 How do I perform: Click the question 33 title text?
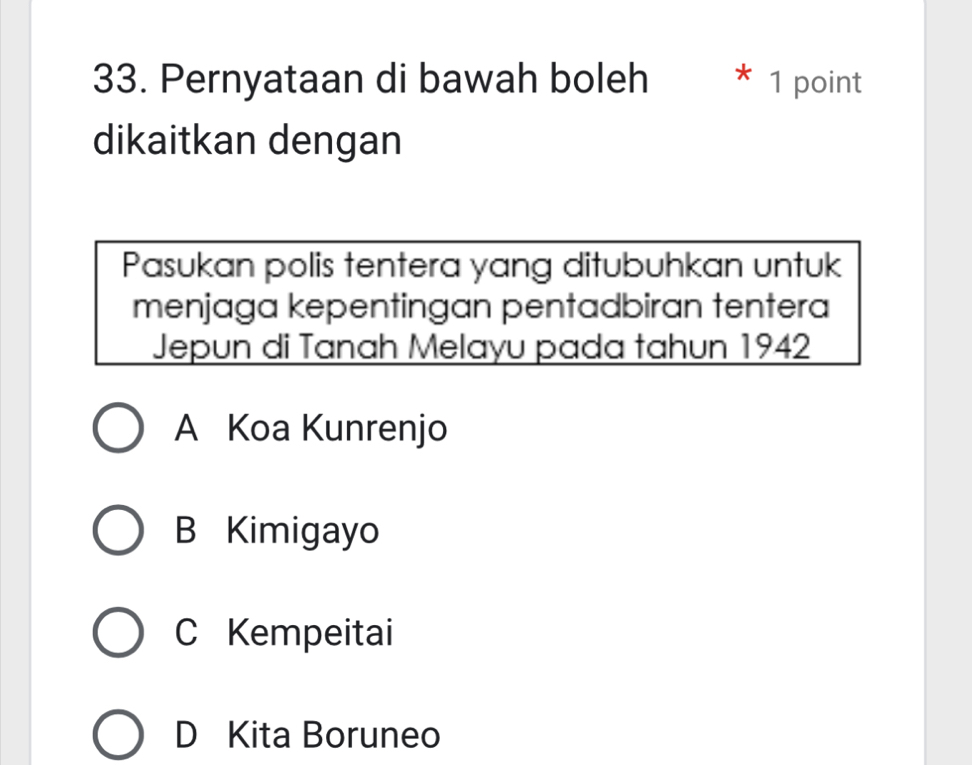click(369, 80)
